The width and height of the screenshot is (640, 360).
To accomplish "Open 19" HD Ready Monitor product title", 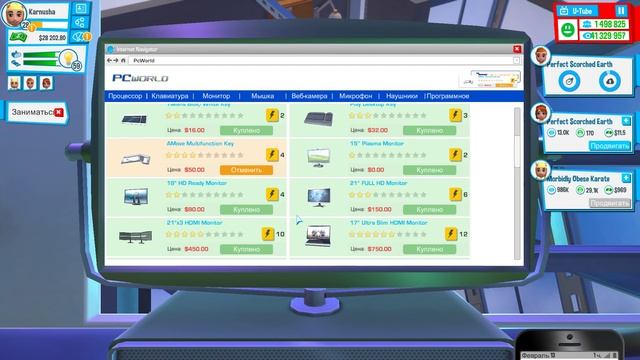I will [x=196, y=183].
